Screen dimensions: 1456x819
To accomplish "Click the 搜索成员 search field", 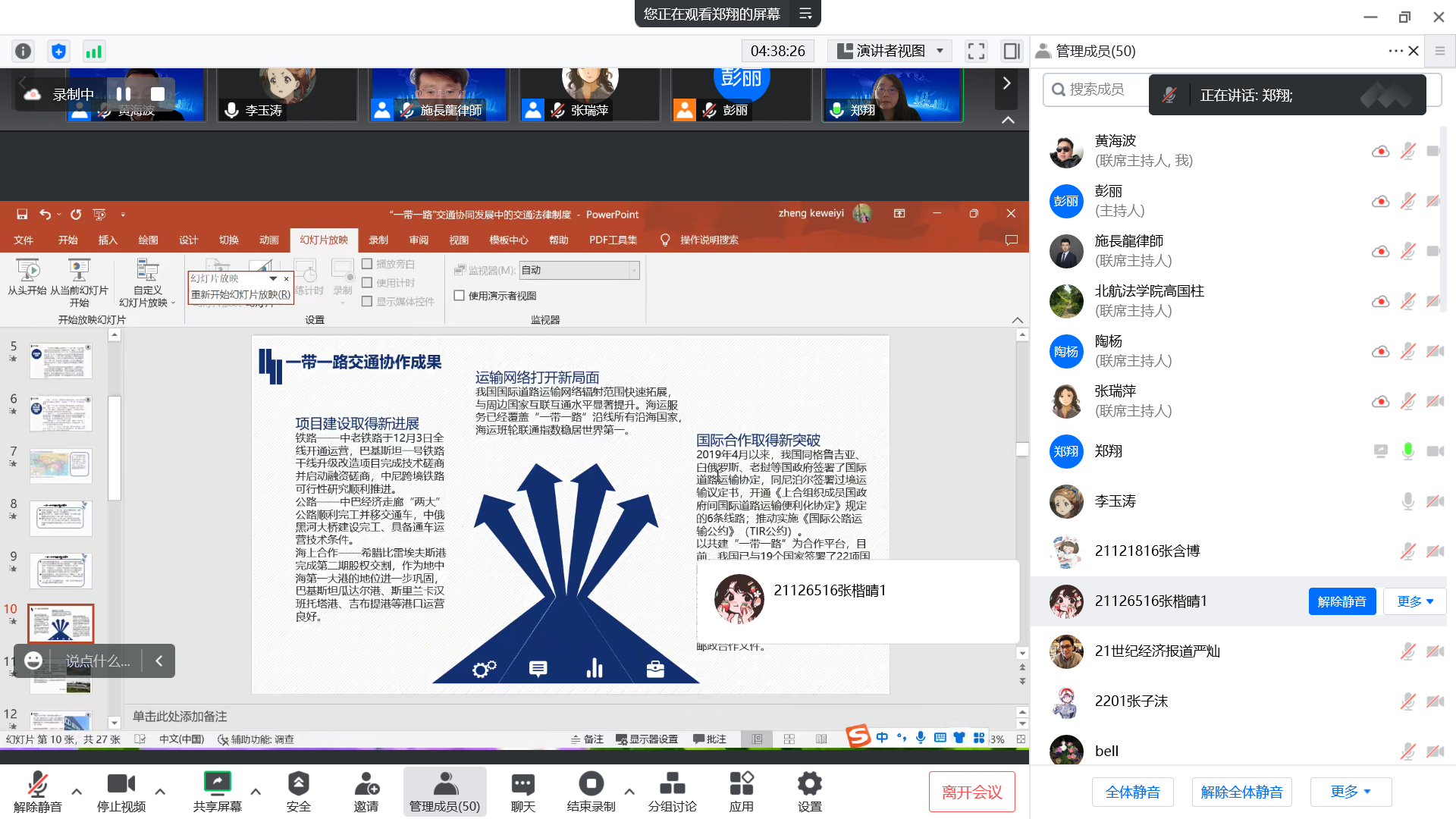I will (1097, 89).
